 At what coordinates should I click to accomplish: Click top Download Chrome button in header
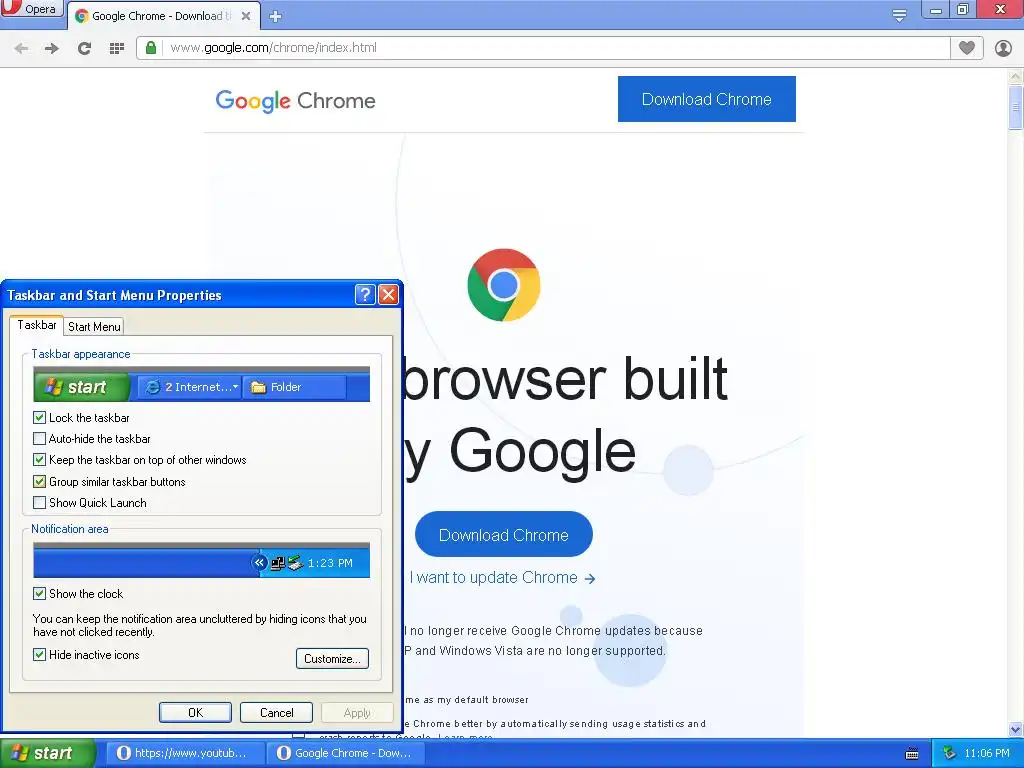[x=707, y=99]
